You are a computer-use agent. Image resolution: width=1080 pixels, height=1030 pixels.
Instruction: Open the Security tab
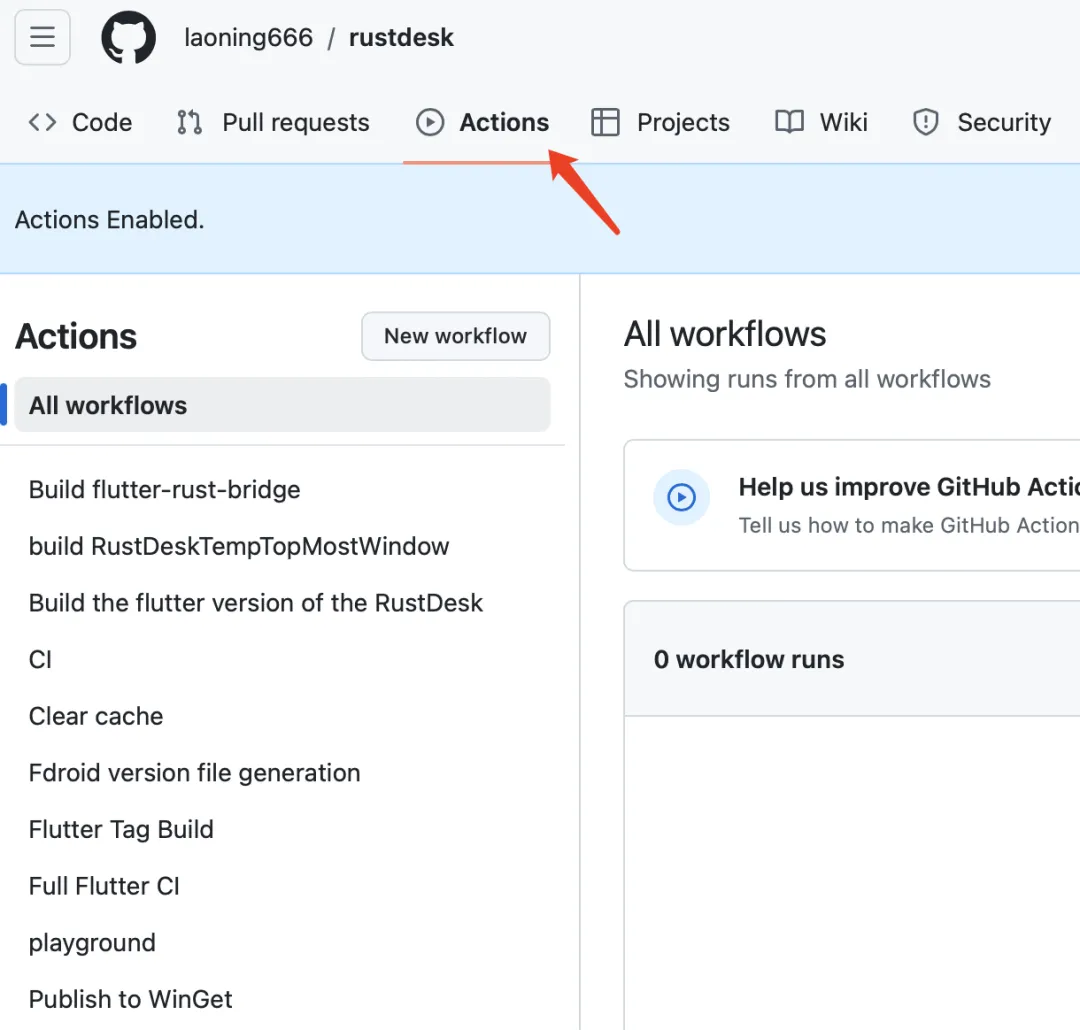point(981,123)
